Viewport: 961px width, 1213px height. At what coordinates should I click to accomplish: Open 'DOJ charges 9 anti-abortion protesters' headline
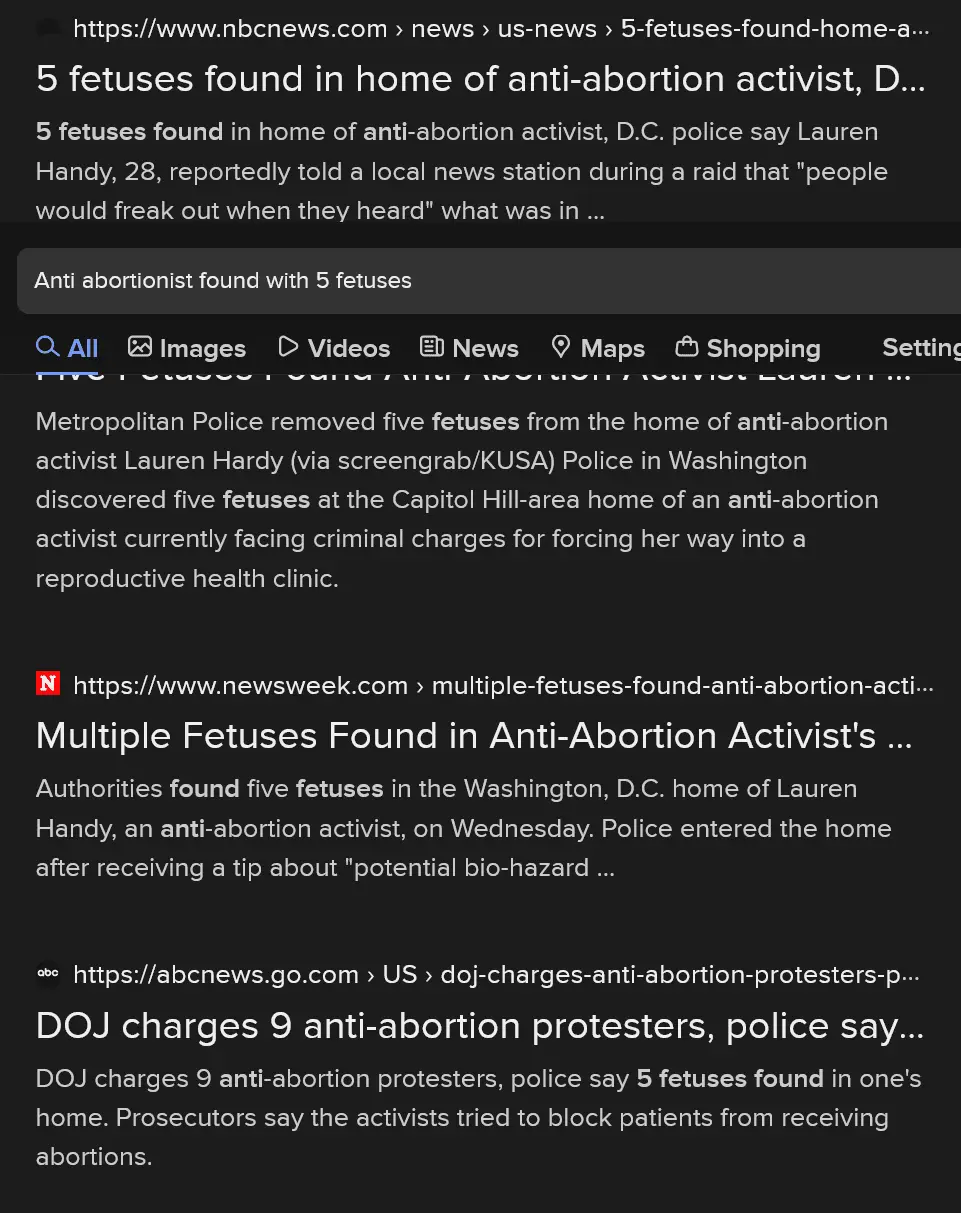pyautogui.click(x=479, y=1026)
